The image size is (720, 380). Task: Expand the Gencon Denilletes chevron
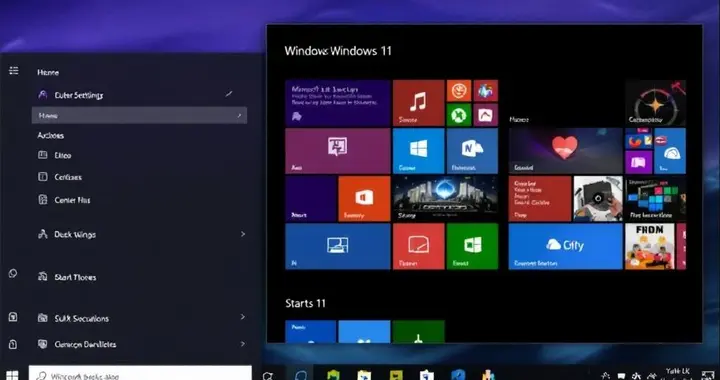click(243, 343)
